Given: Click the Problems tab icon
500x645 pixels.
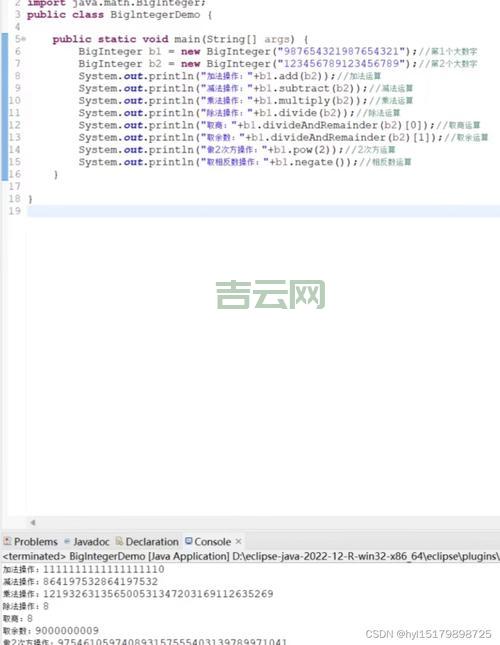Looking at the screenshot, I should pyautogui.click(x=7, y=541).
